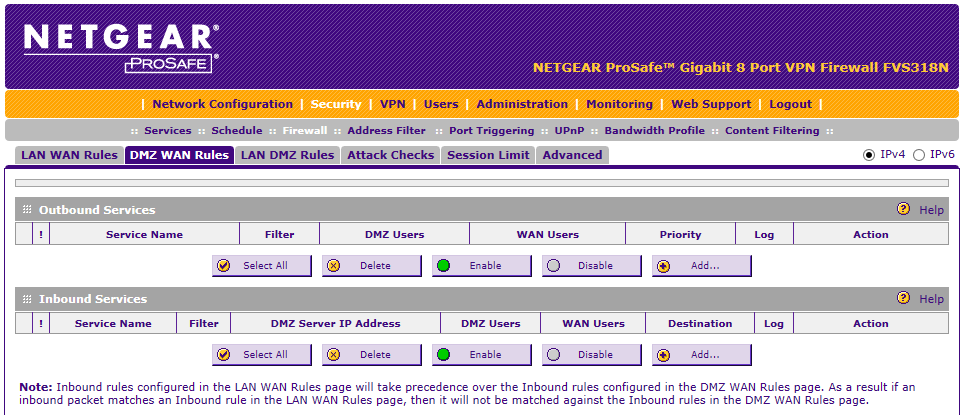Open the Help link for Inbound Services
961x415 pixels.
coord(931,299)
